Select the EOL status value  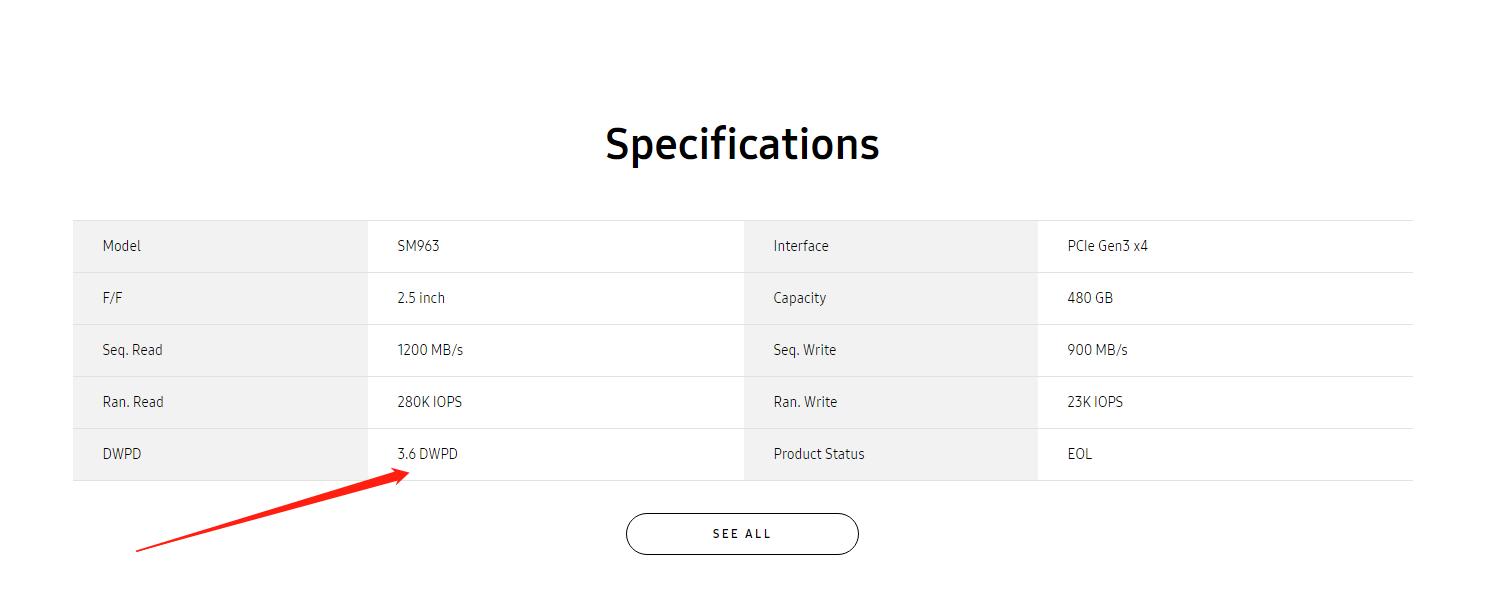pos(1079,454)
